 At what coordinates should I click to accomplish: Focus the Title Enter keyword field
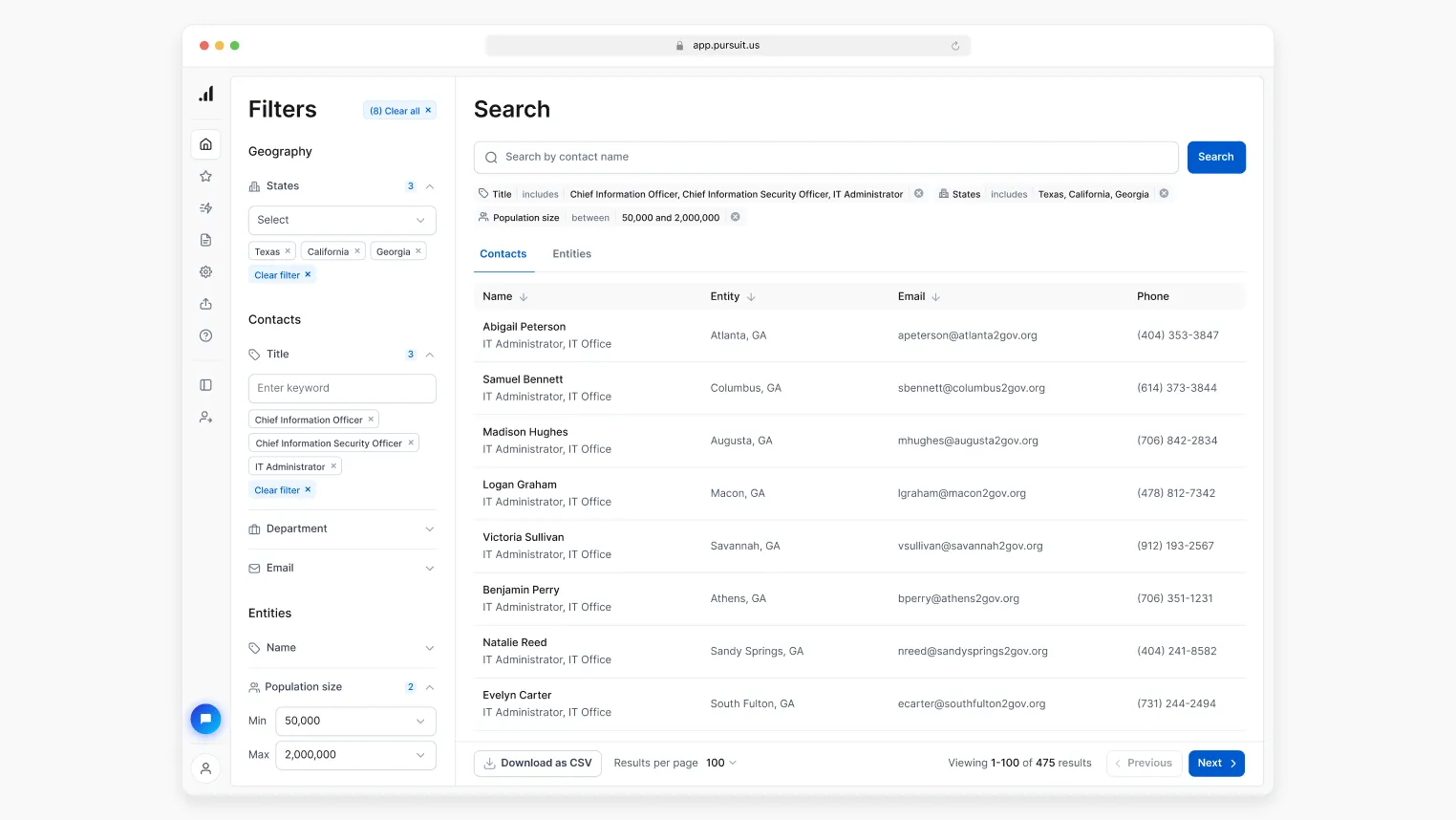click(x=342, y=388)
